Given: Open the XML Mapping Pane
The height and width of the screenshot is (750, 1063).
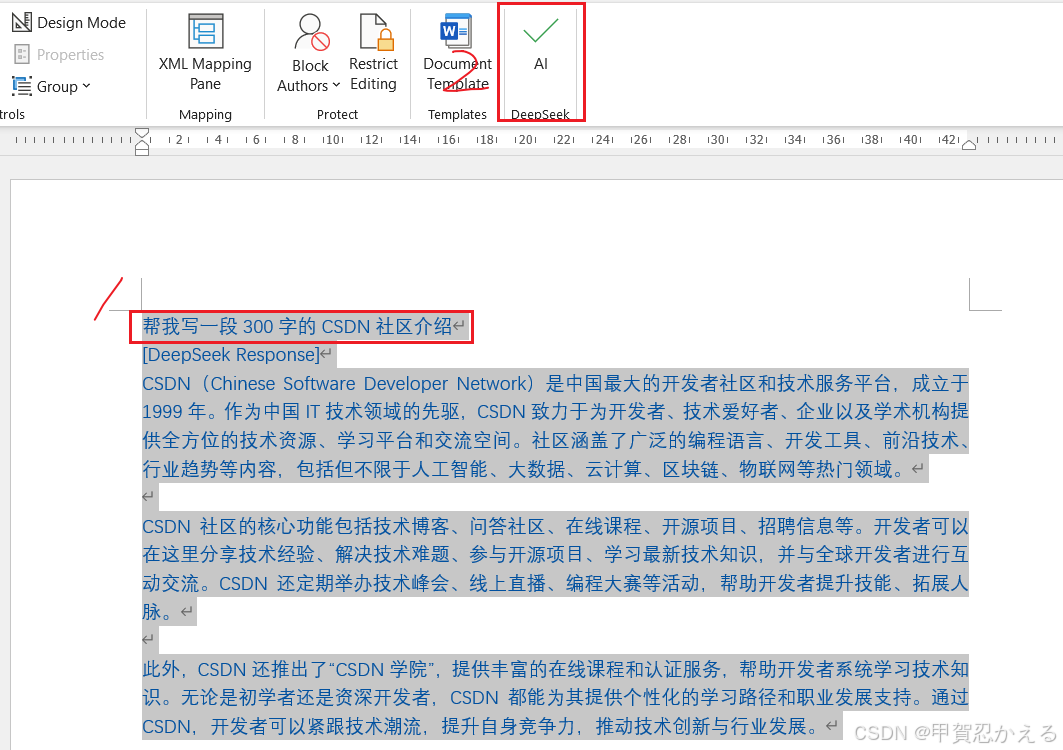Looking at the screenshot, I should (205, 52).
